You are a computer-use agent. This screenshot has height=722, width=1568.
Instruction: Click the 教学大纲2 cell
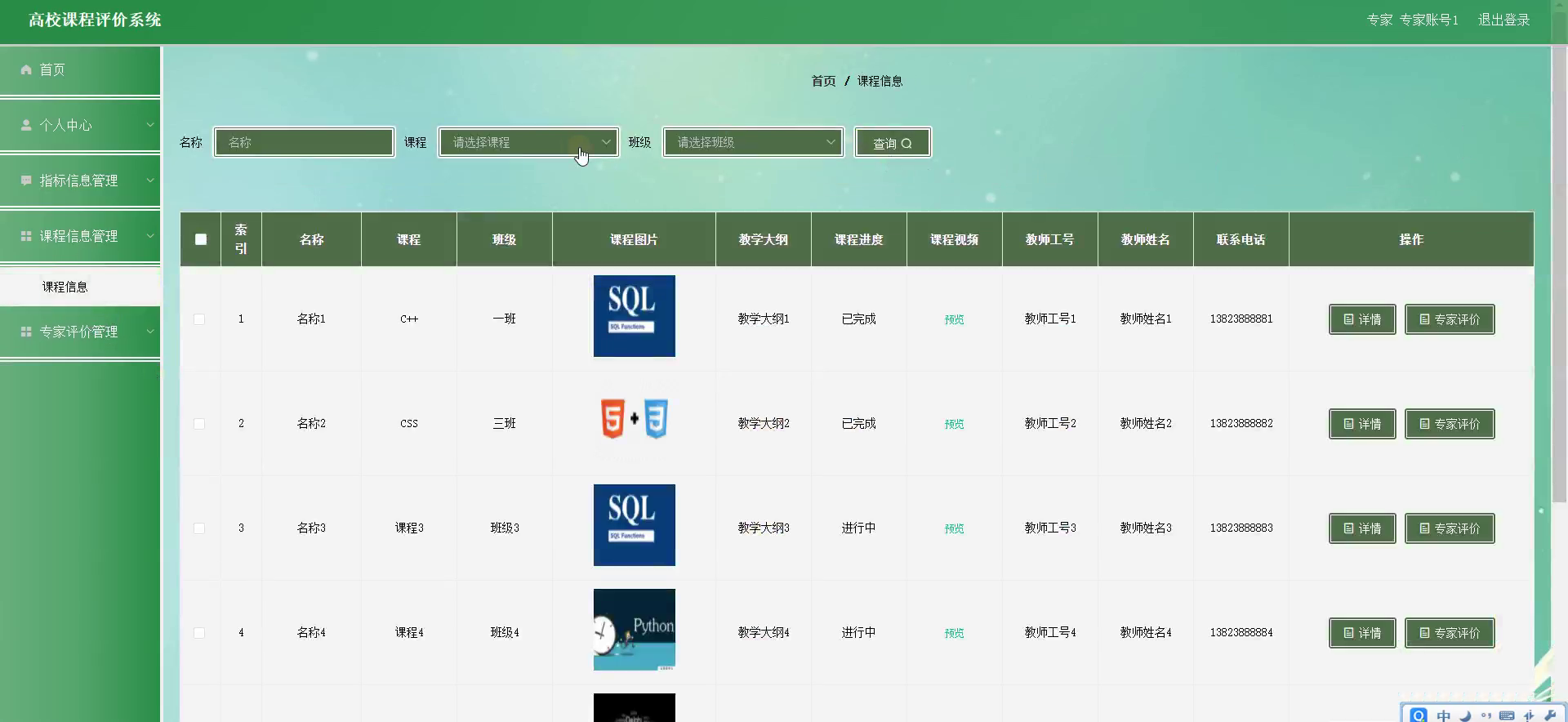pos(764,424)
